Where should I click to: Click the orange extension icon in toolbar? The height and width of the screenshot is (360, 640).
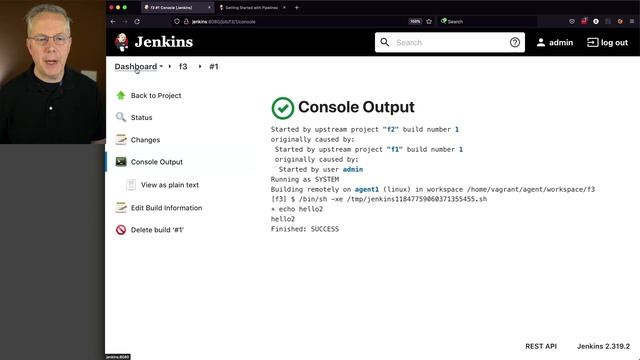(620, 21)
